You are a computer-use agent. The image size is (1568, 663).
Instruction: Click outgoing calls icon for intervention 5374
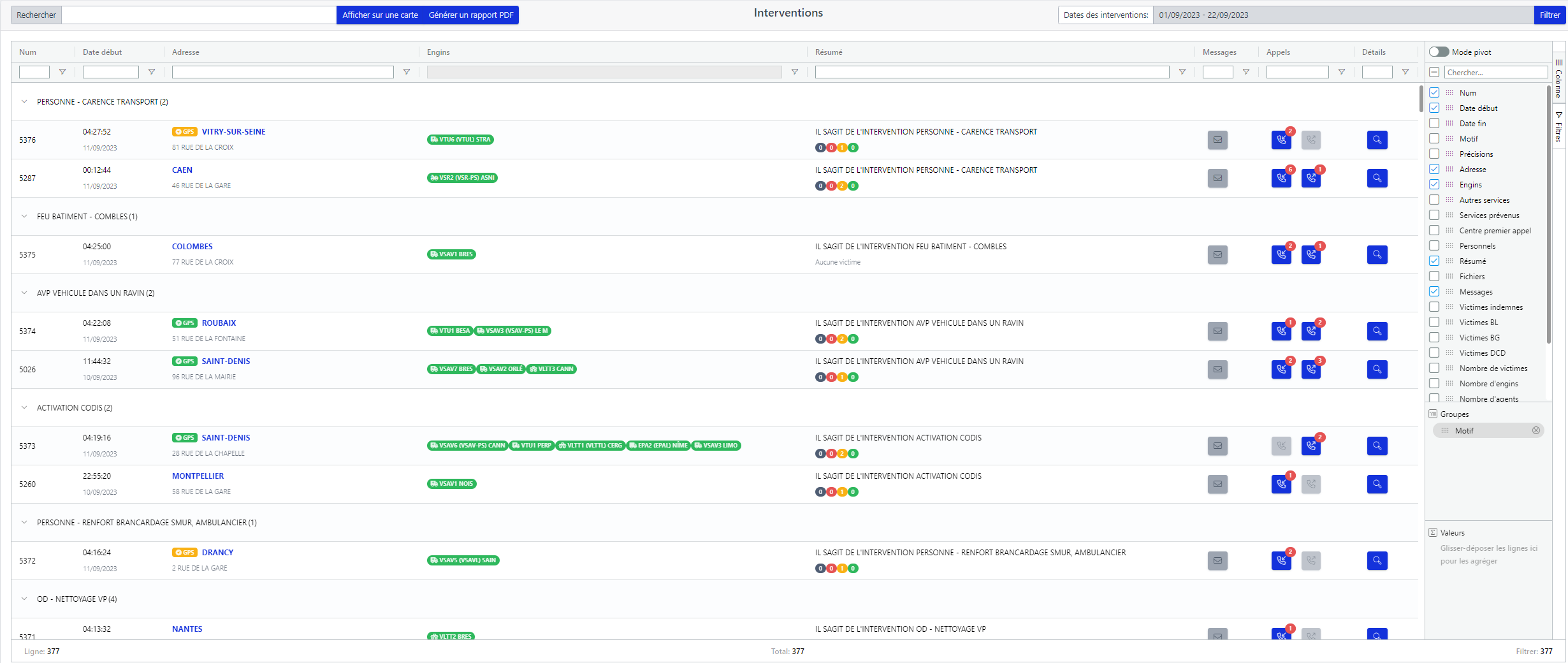coord(1311,331)
